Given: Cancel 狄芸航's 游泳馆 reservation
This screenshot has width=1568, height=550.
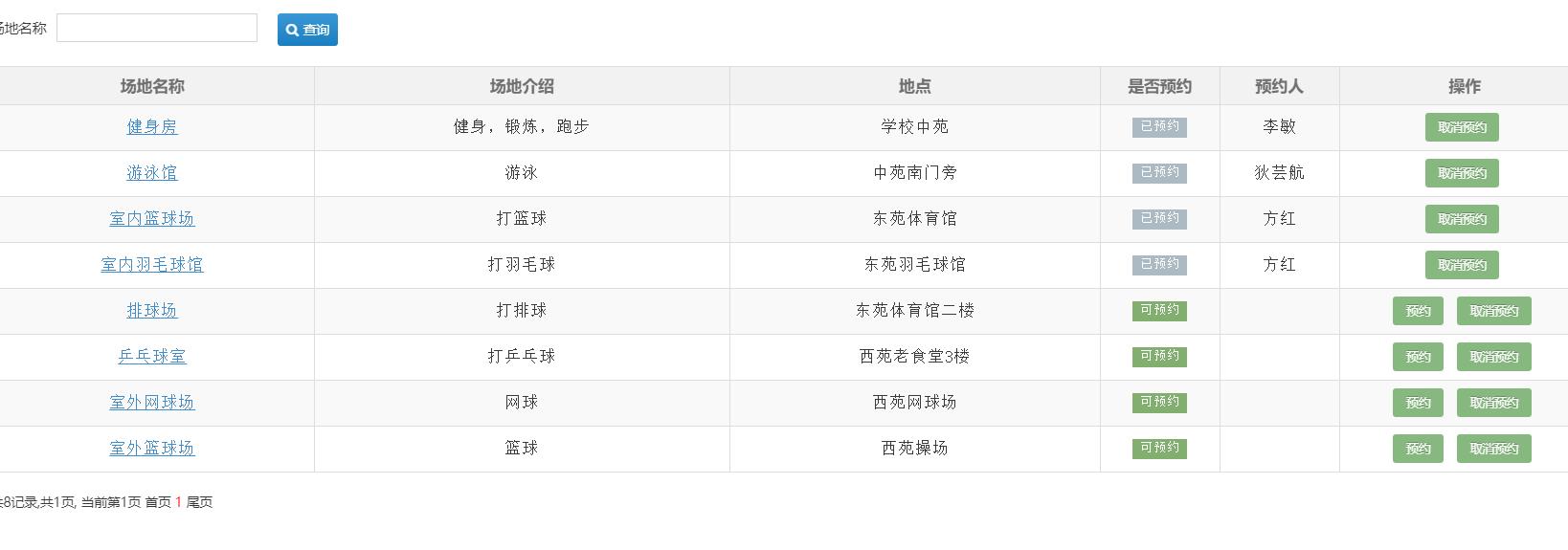Looking at the screenshot, I should (x=1462, y=173).
